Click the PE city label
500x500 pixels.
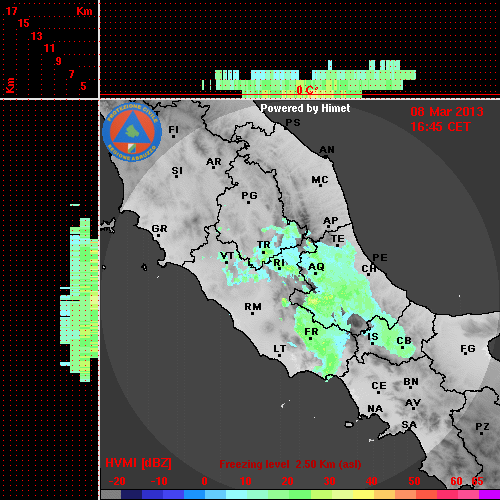tap(380, 257)
